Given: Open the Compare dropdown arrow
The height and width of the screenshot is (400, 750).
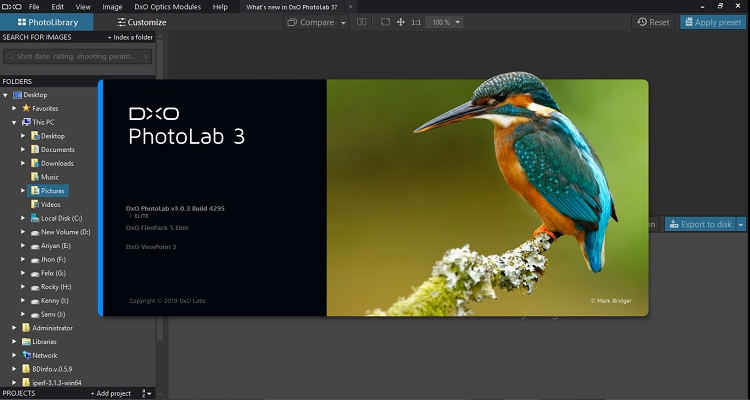Looking at the screenshot, I should click(x=343, y=22).
